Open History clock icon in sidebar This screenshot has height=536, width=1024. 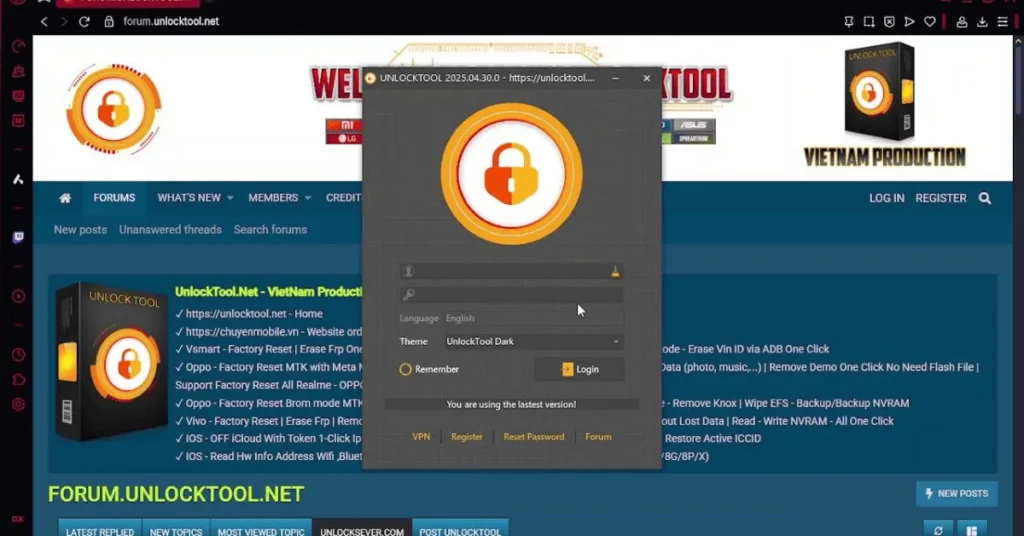tap(18, 355)
